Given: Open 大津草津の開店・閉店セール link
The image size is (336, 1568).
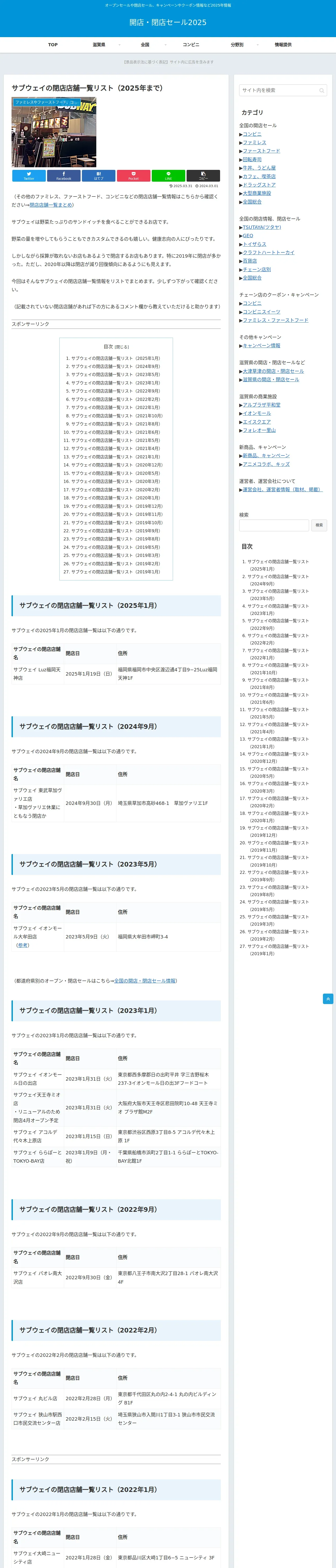Looking at the screenshot, I should [x=273, y=371].
